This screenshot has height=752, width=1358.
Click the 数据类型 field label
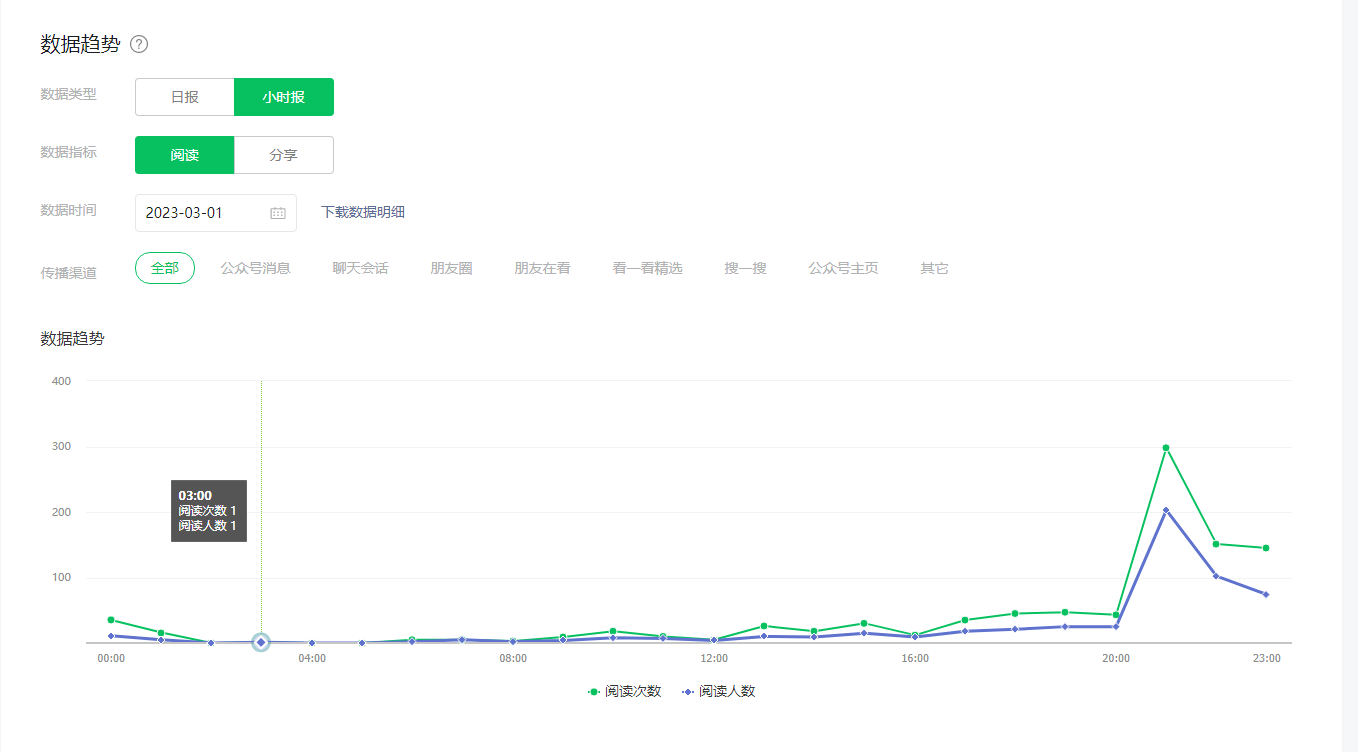(69, 95)
